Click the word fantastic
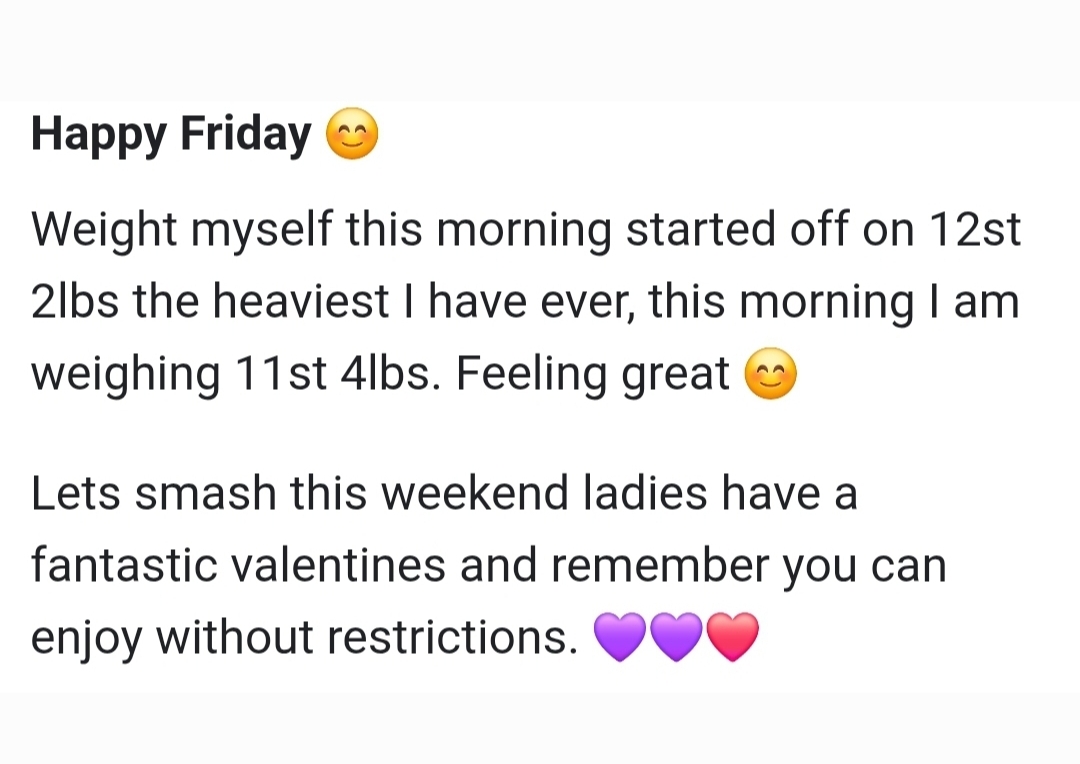This screenshot has width=1080, height=764. point(124,566)
